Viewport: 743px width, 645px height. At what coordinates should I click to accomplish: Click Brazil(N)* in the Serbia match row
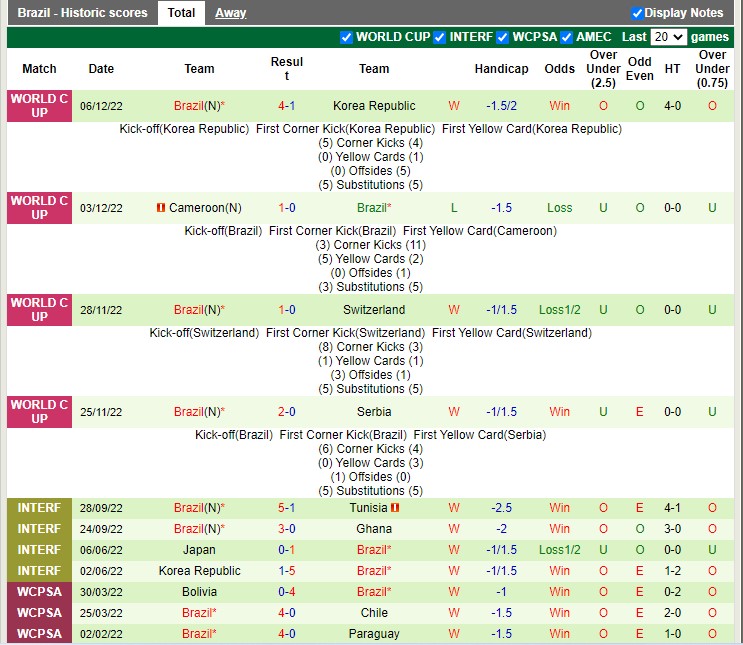[199, 411]
